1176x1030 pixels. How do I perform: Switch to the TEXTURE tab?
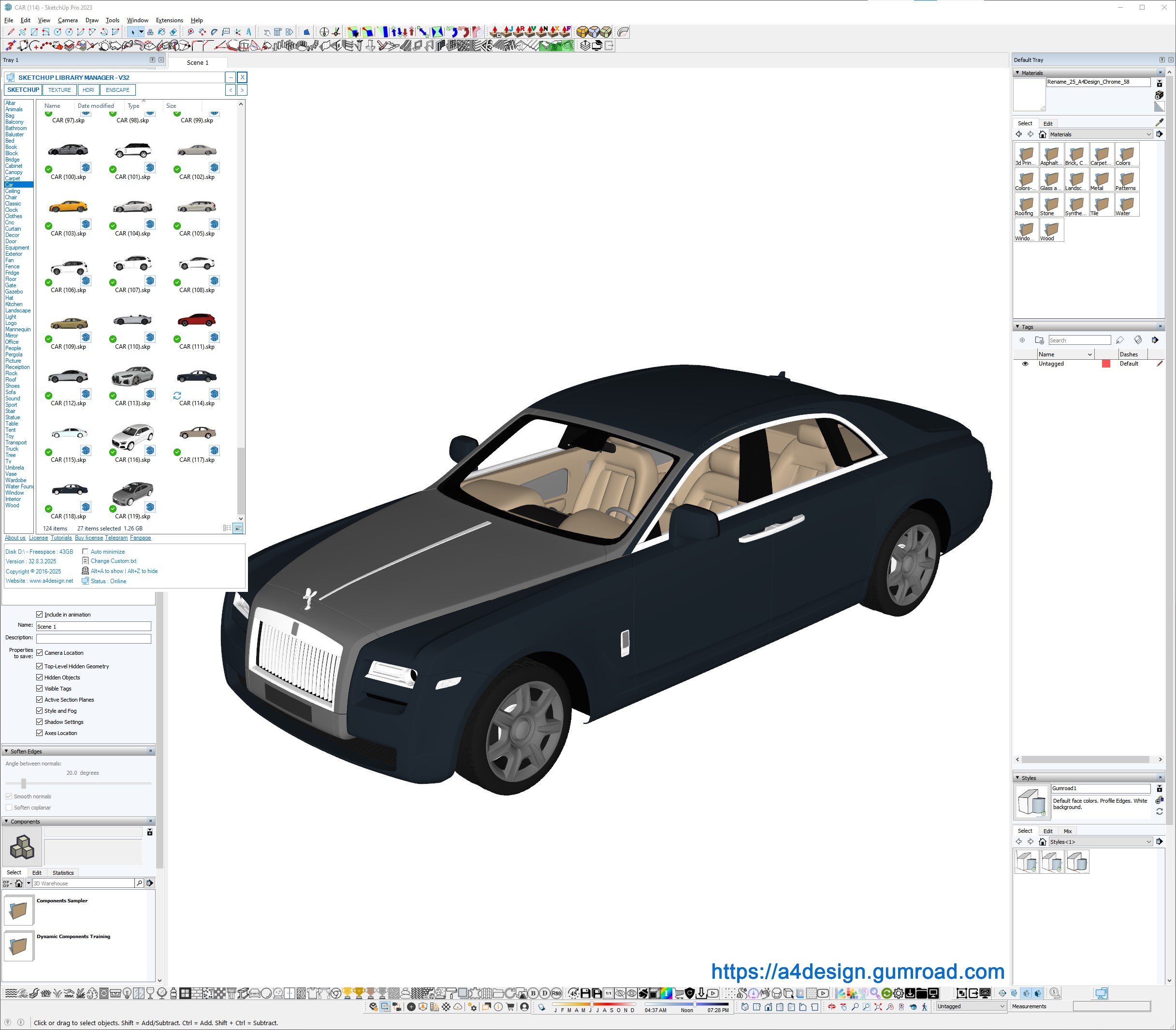click(x=59, y=90)
